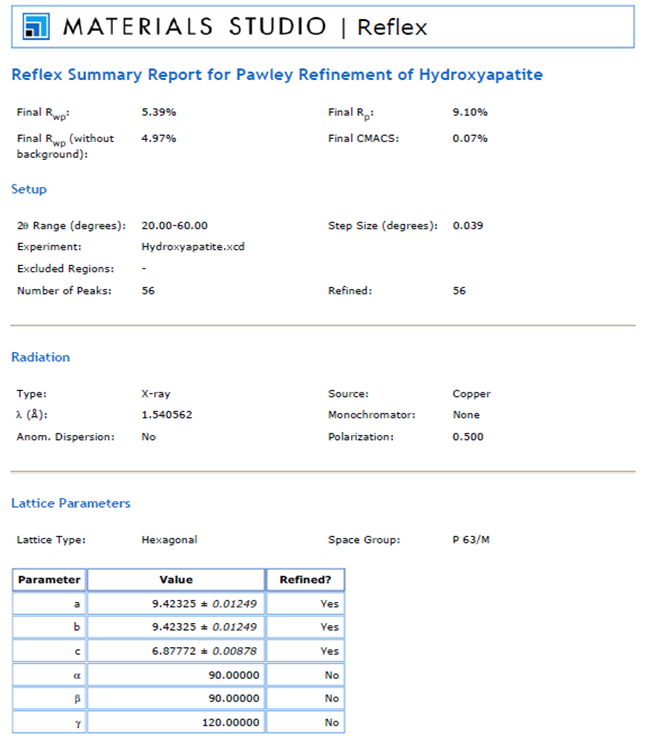649x745 pixels.
Task: Click the Final Rp value 9.10%
Action: [470, 112]
